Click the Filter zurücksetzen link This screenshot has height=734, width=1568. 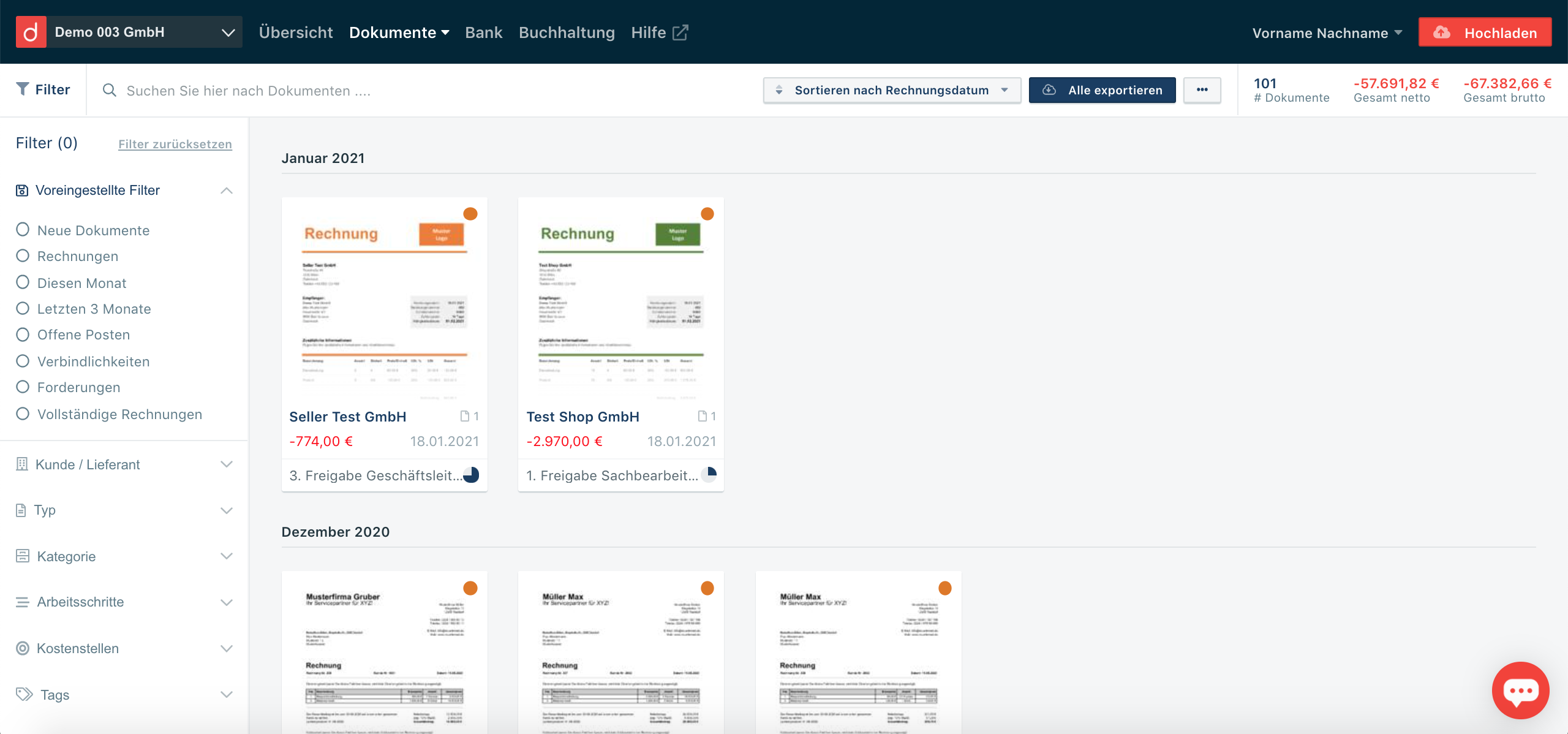coord(175,144)
